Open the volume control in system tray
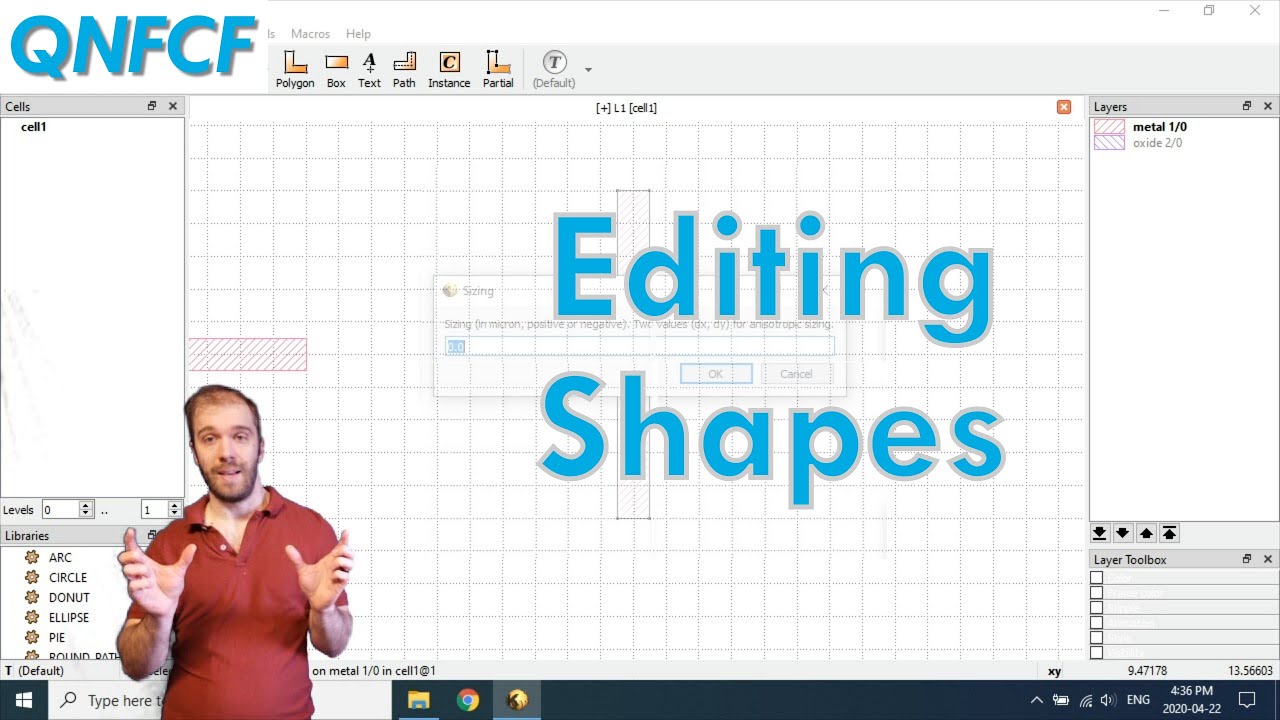 pyautogui.click(x=1108, y=700)
